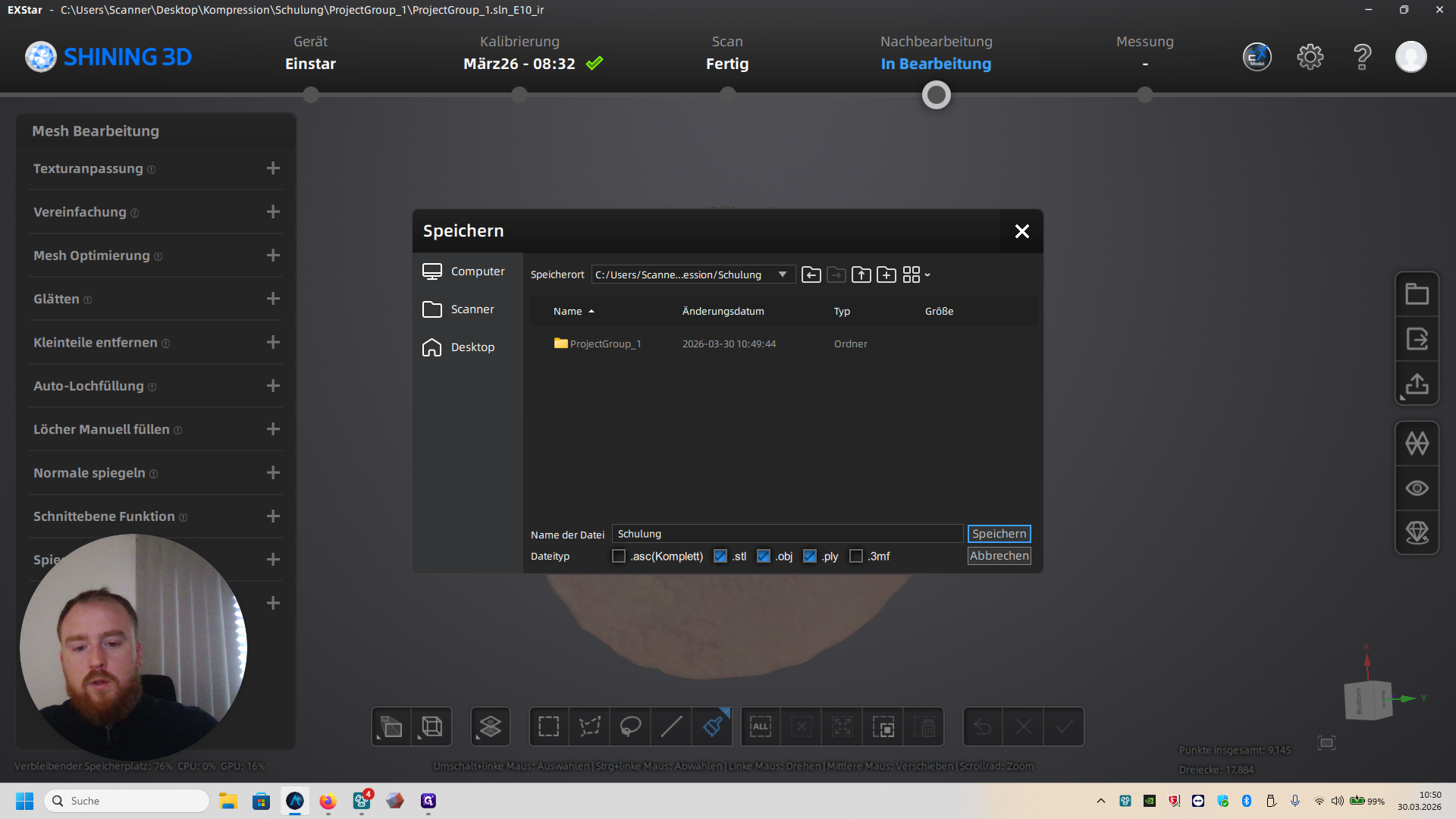The height and width of the screenshot is (819, 1456).
Task: Open the Speicherort path dropdown
Action: coord(782,275)
